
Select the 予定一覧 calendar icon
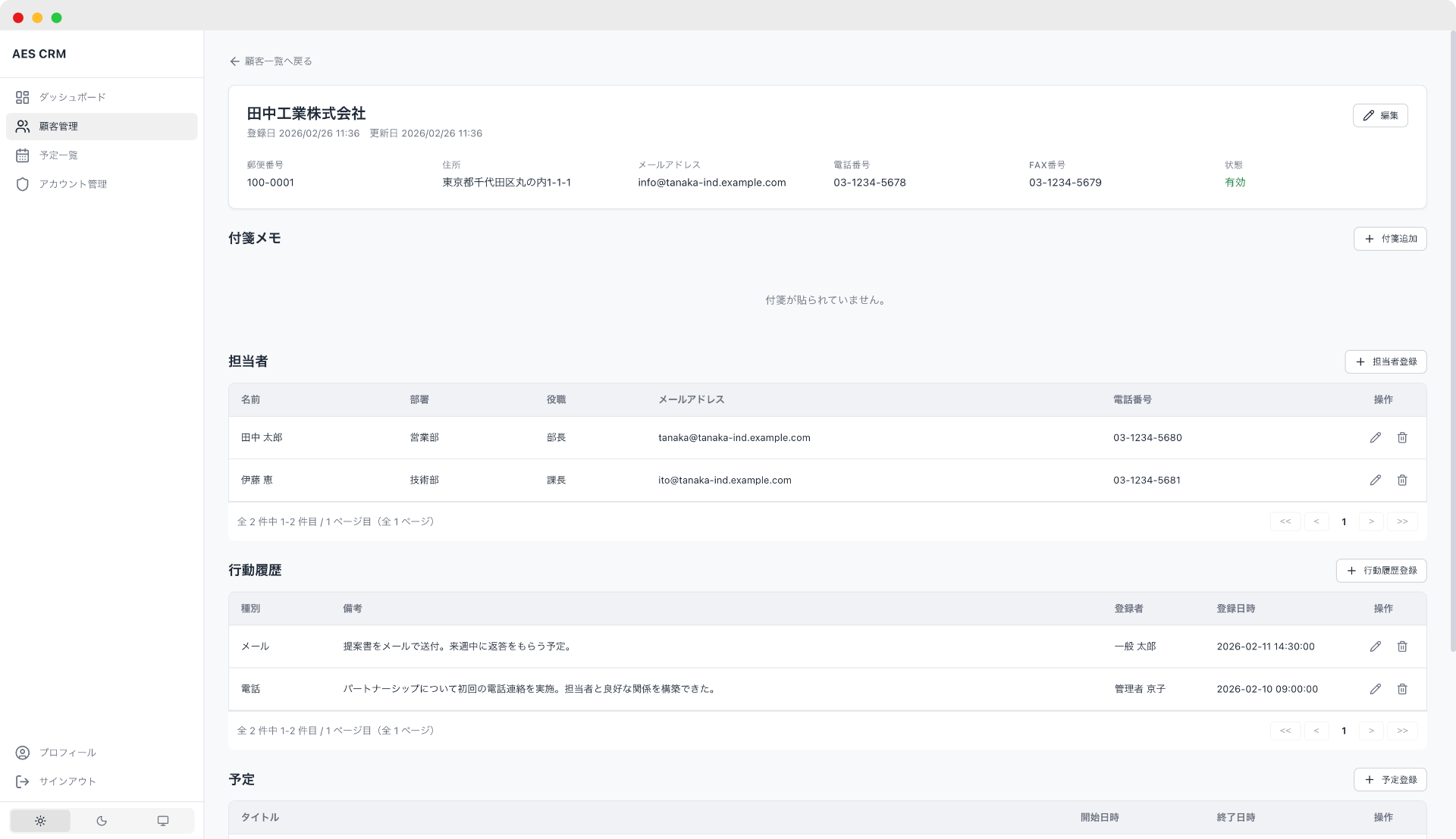click(x=22, y=155)
